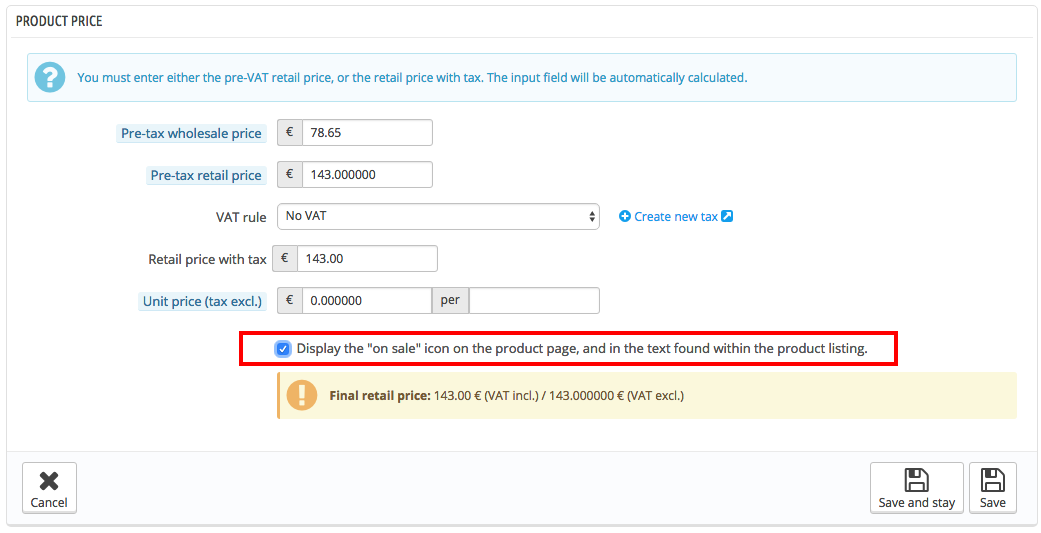
Task: Open the Create new tax link
Action: coord(675,216)
